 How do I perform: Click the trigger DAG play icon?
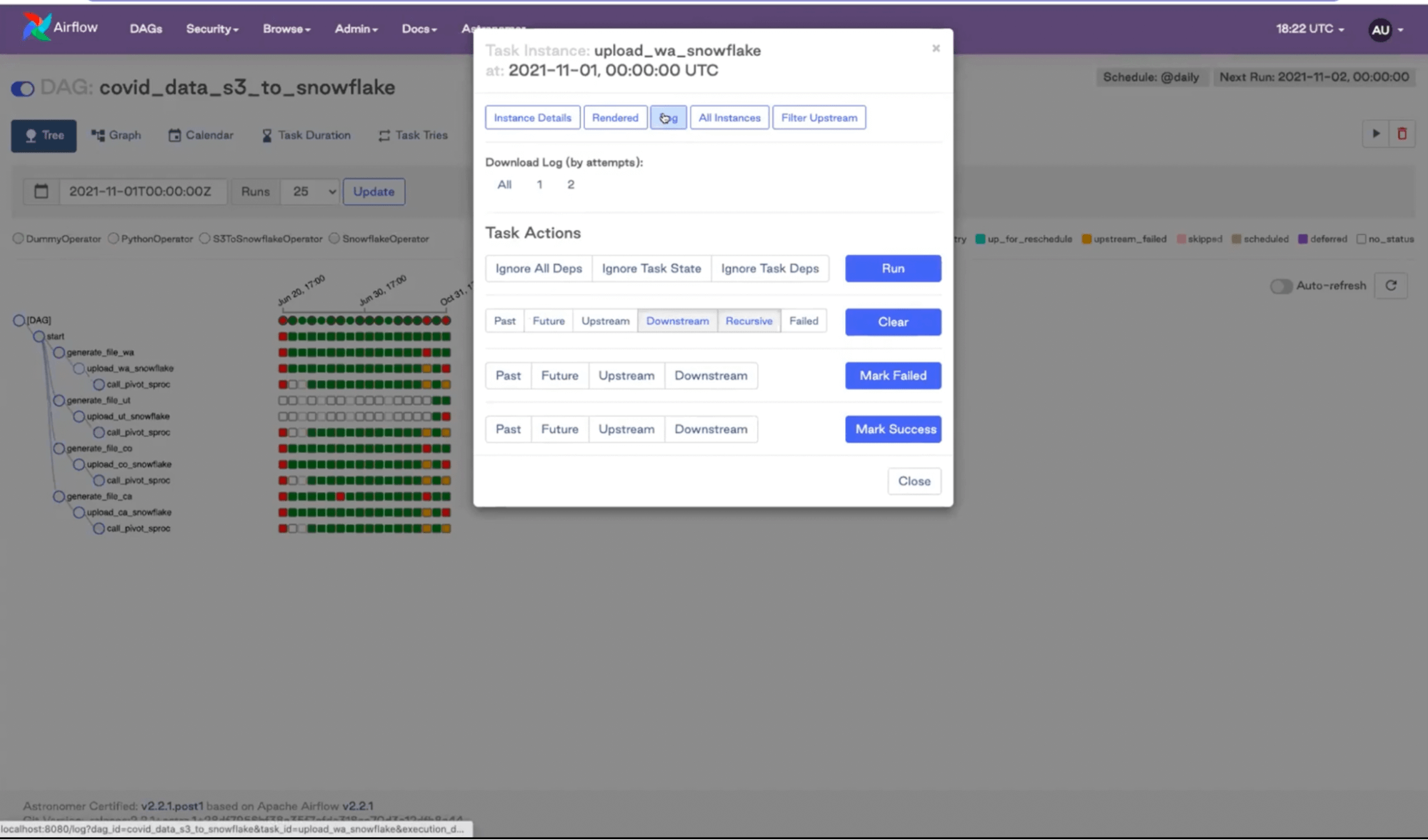coord(1375,134)
